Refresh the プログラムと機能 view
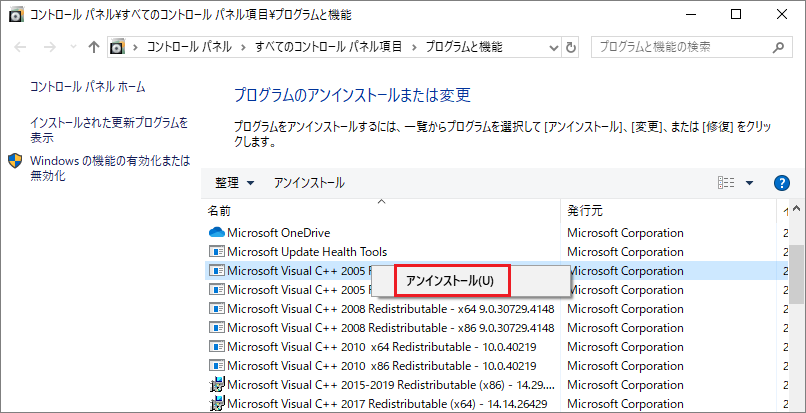The width and height of the screenshot is (806, 413). (x=571, y=48)
